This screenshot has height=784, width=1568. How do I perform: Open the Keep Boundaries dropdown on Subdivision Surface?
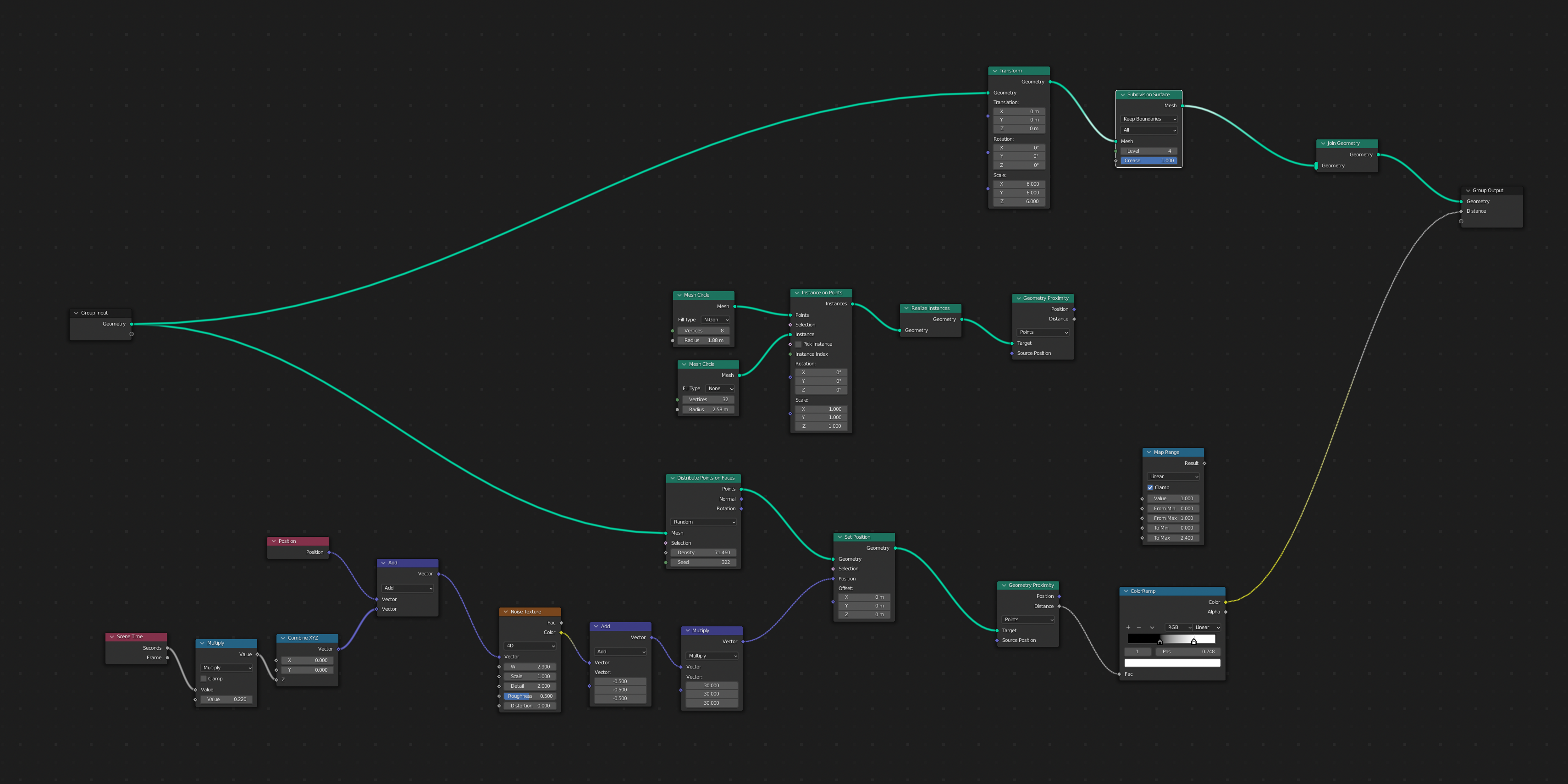[1148, 119]
